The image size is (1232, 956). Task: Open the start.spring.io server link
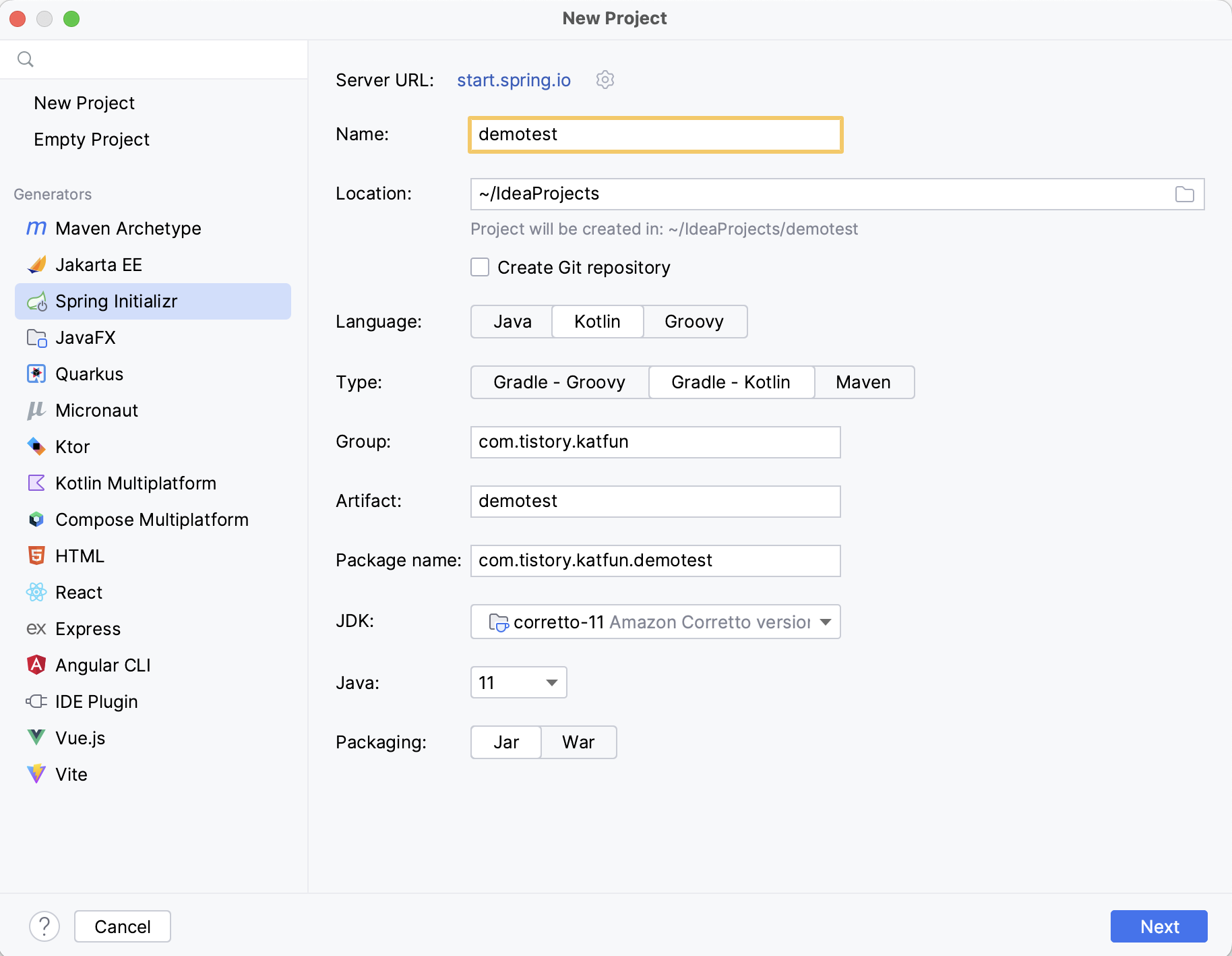point(514,80)
